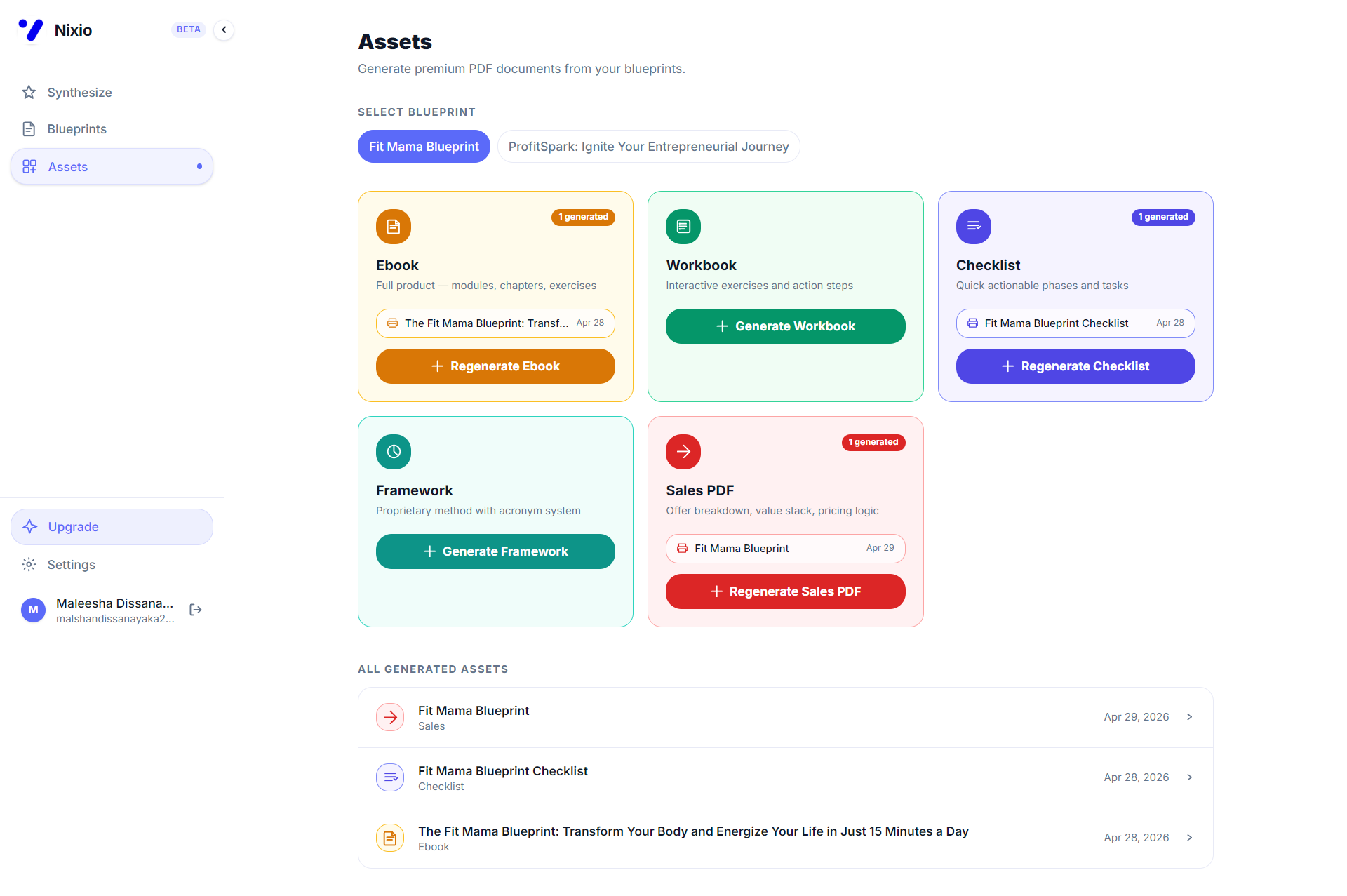Viewport: 1347px width, 896px height.
Task: Open Settings using the gear icon
Action: (29, 564)
